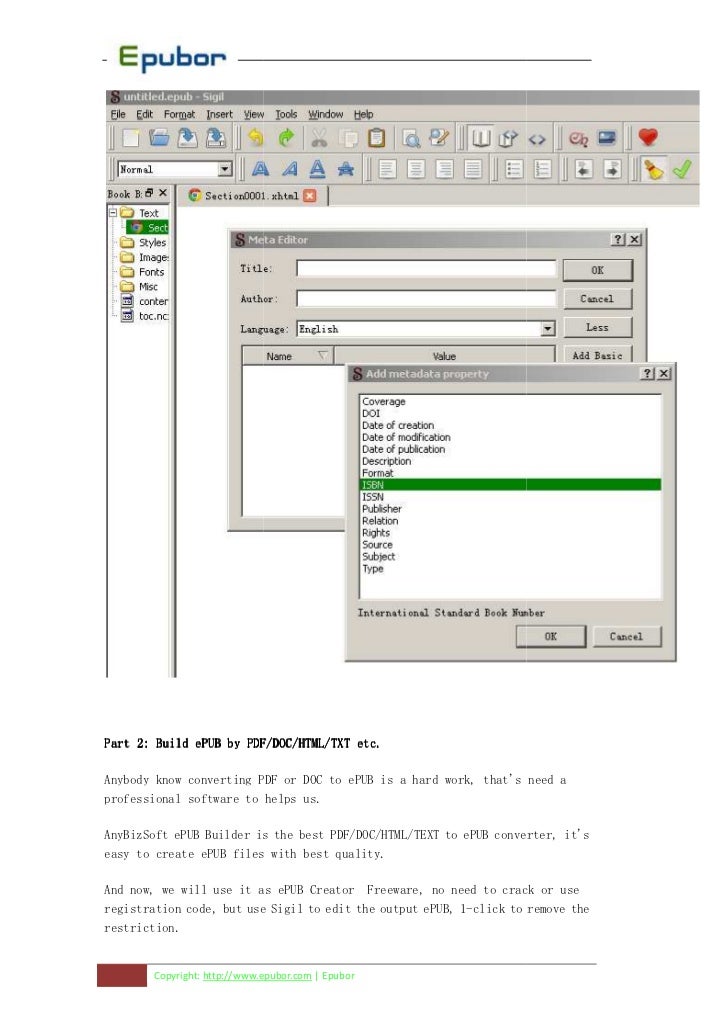Click Cancel in Meta Editor
The width and height of the screenshot is (728, 1031).
point(597,299)
